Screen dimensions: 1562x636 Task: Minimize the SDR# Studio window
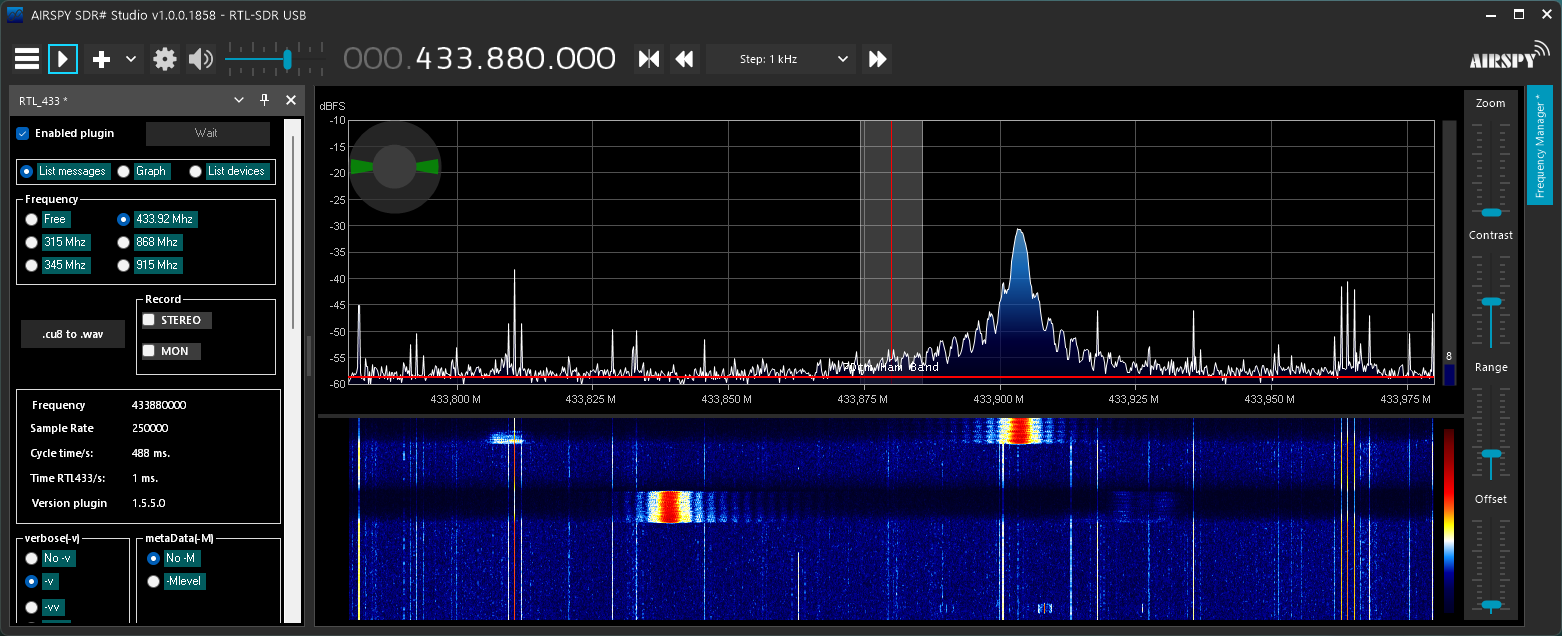click(1489, 14)
